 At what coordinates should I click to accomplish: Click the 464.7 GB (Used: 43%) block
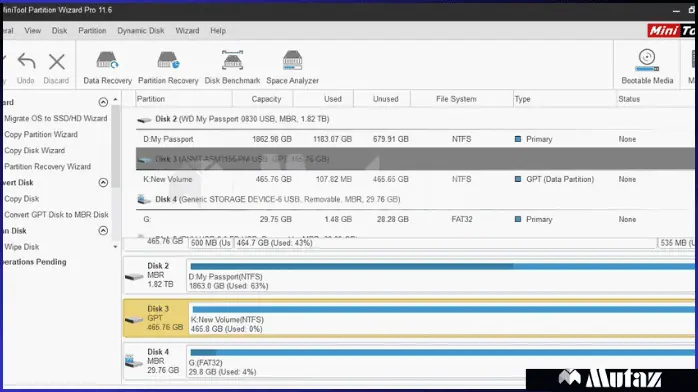(x=445, y=242)
